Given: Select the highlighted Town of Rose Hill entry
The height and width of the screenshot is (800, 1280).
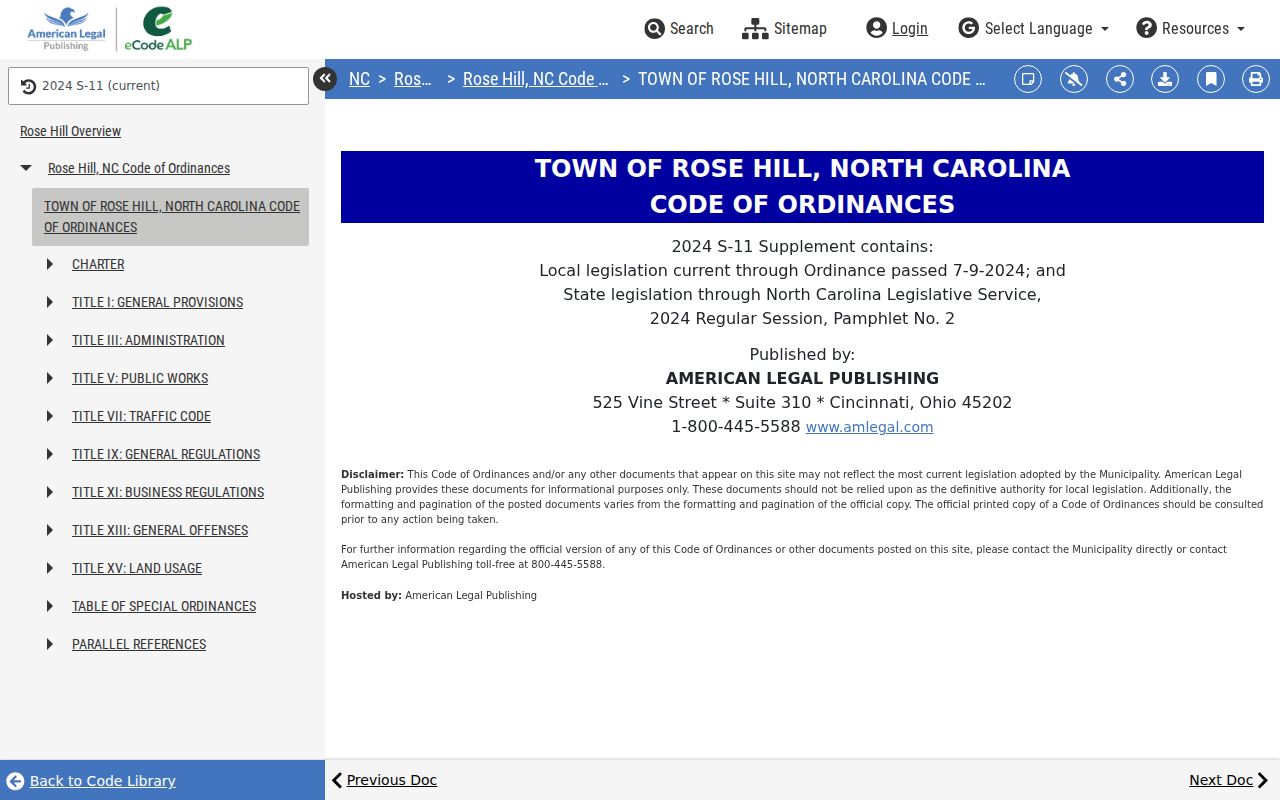Looking at the screenshot, I should pyautogui.click(x=170, y=217).
